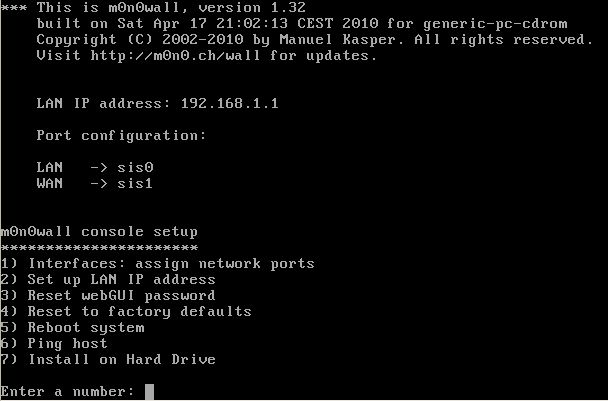Choose option 4 Reset to factory defaults
The height and width of the screenshot is (401, 608).
click(x=126, y=312)
